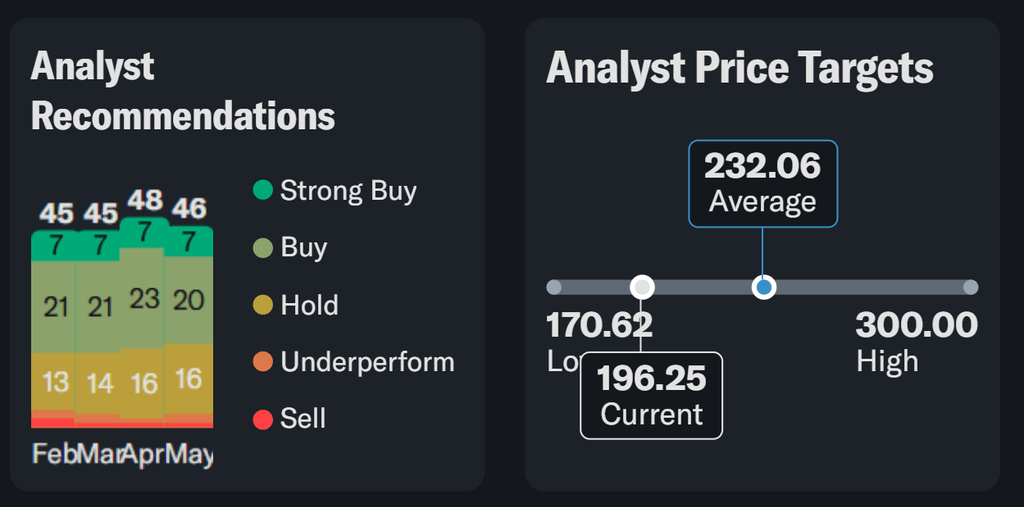Screen dimensions: 1024x507
Task: Open the Analyst Price Targets heading
Action: click(739, 69)
